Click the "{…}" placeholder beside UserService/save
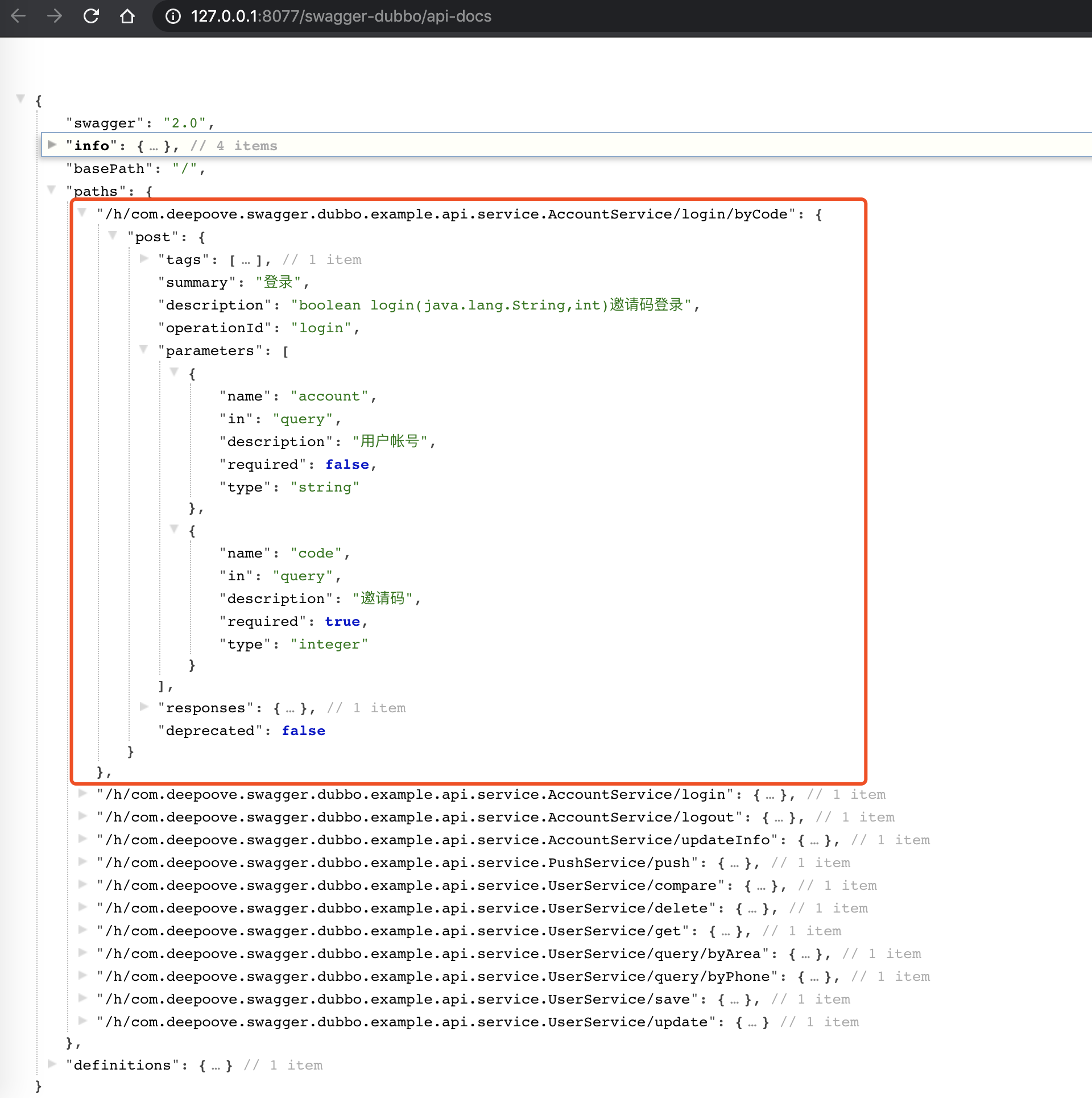1092x1098 pixels. click(x=735, y=999)
